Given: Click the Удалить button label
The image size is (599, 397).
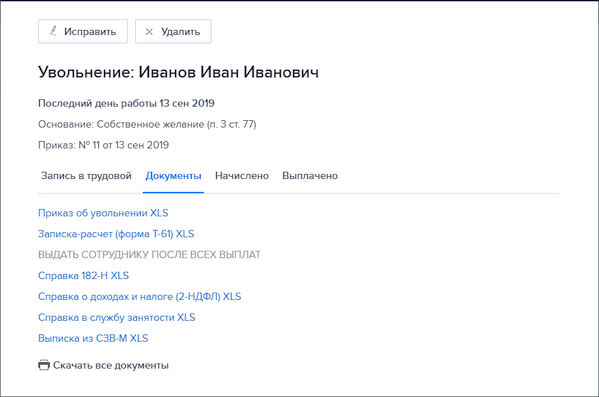Looking at the screenshot, I should 180,31.
